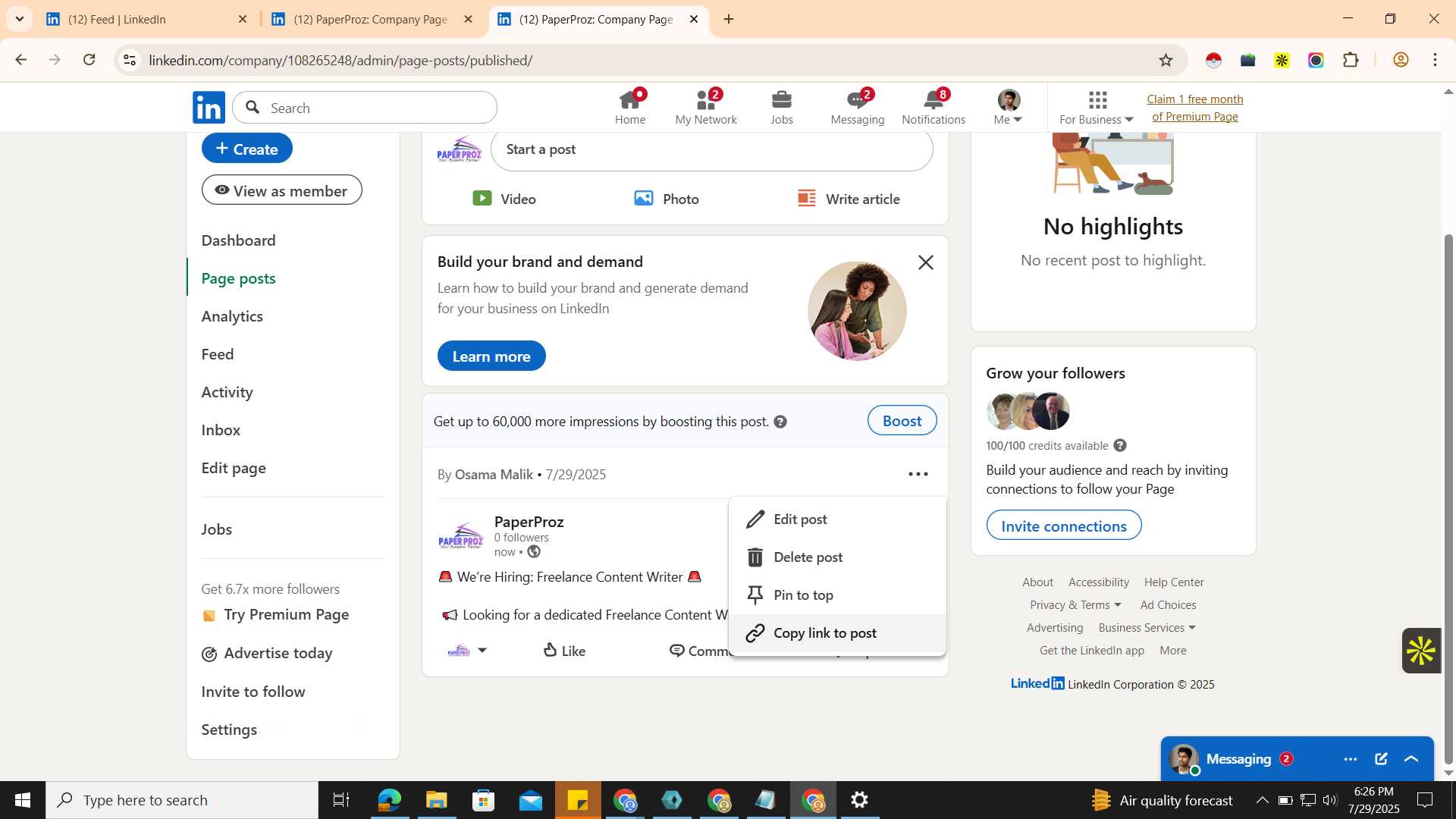This screenshot has width=1456, height=819.
Task: Click Invite to follow link
Action: (x=253, y=692)
